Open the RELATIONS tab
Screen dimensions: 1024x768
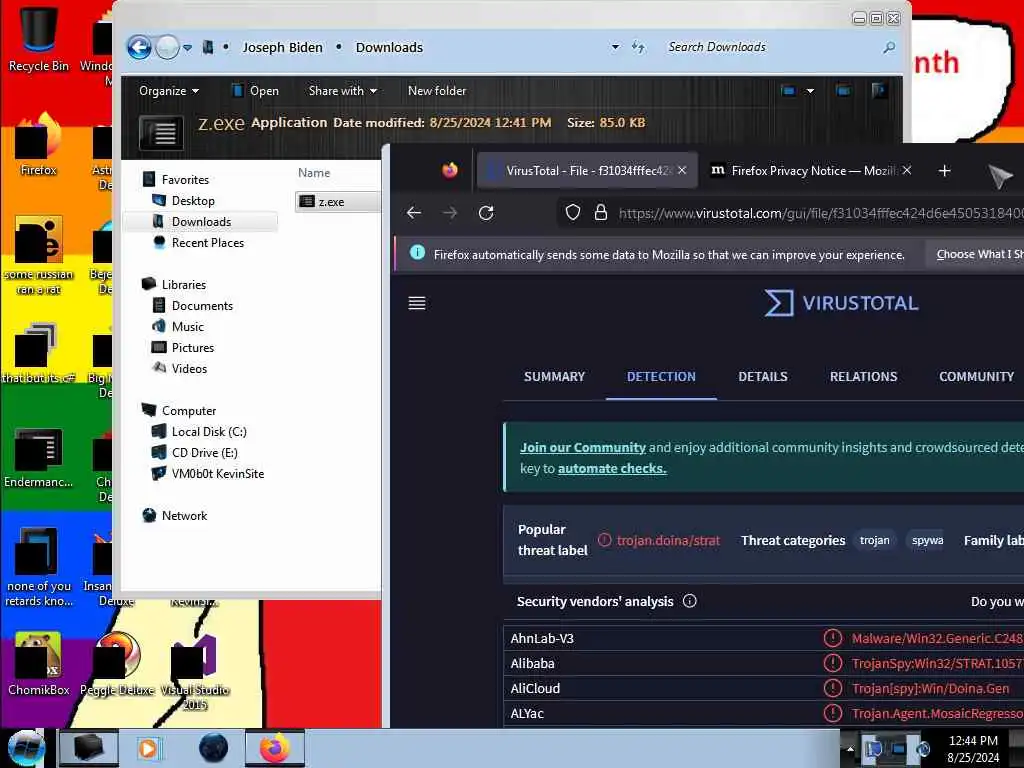pyautogui.click(x=863, y=377)
